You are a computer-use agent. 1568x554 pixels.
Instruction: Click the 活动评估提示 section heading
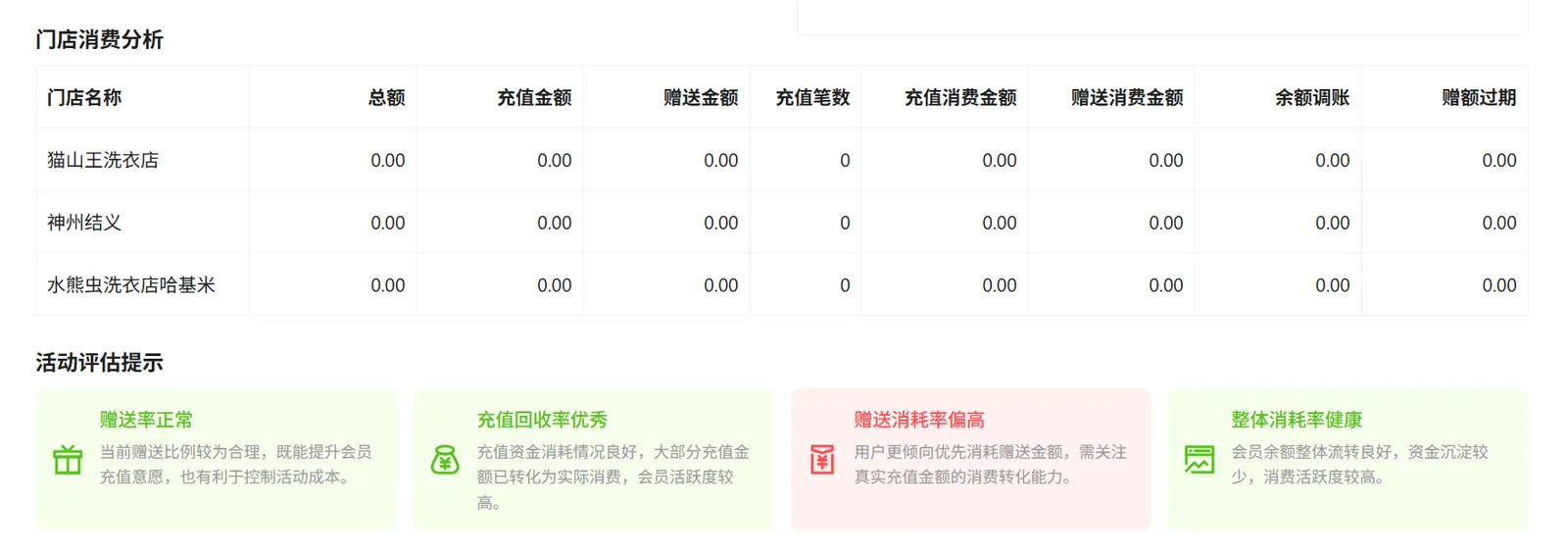(x=99, y=363)
